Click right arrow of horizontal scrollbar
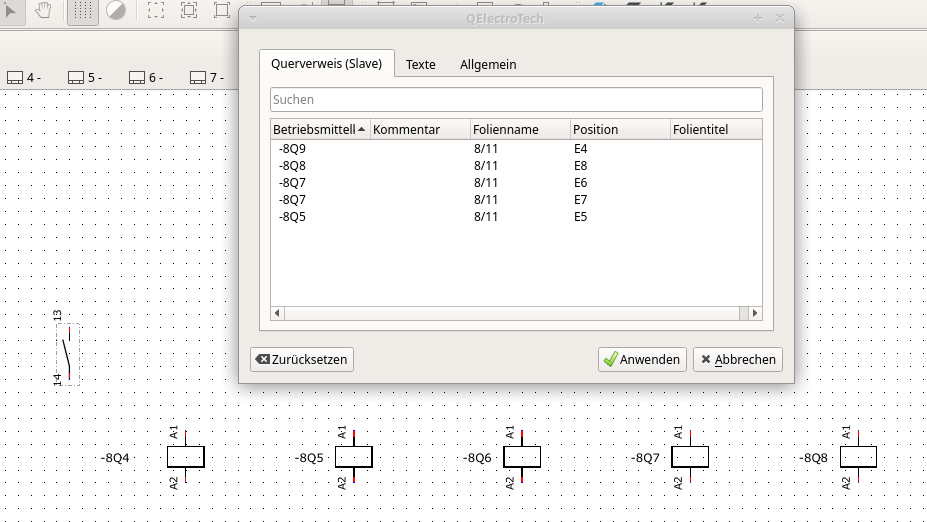Image resolution: width=927 pixels, height=522 pixels. tap(755, 314)
